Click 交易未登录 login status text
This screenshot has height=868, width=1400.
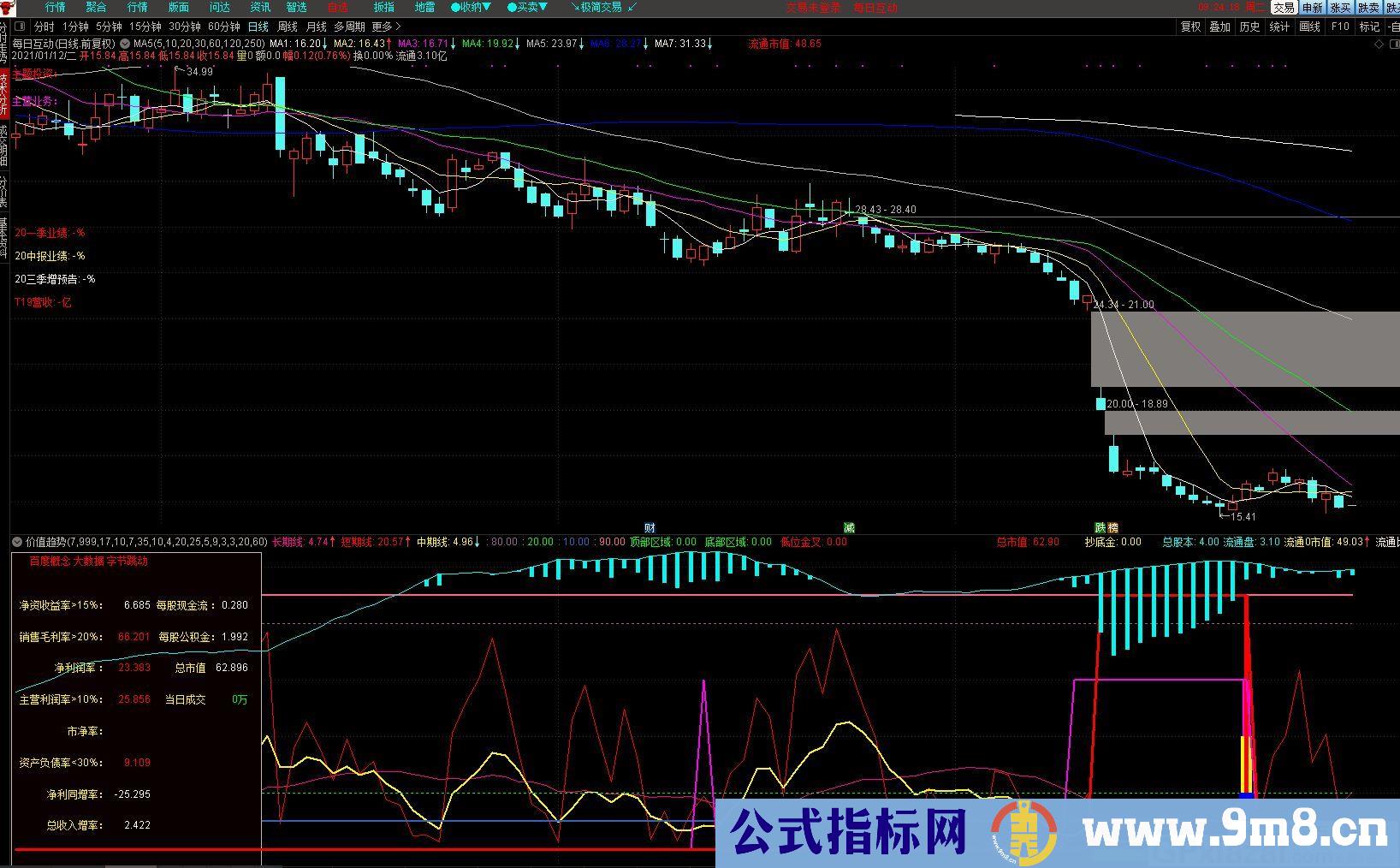813,7
